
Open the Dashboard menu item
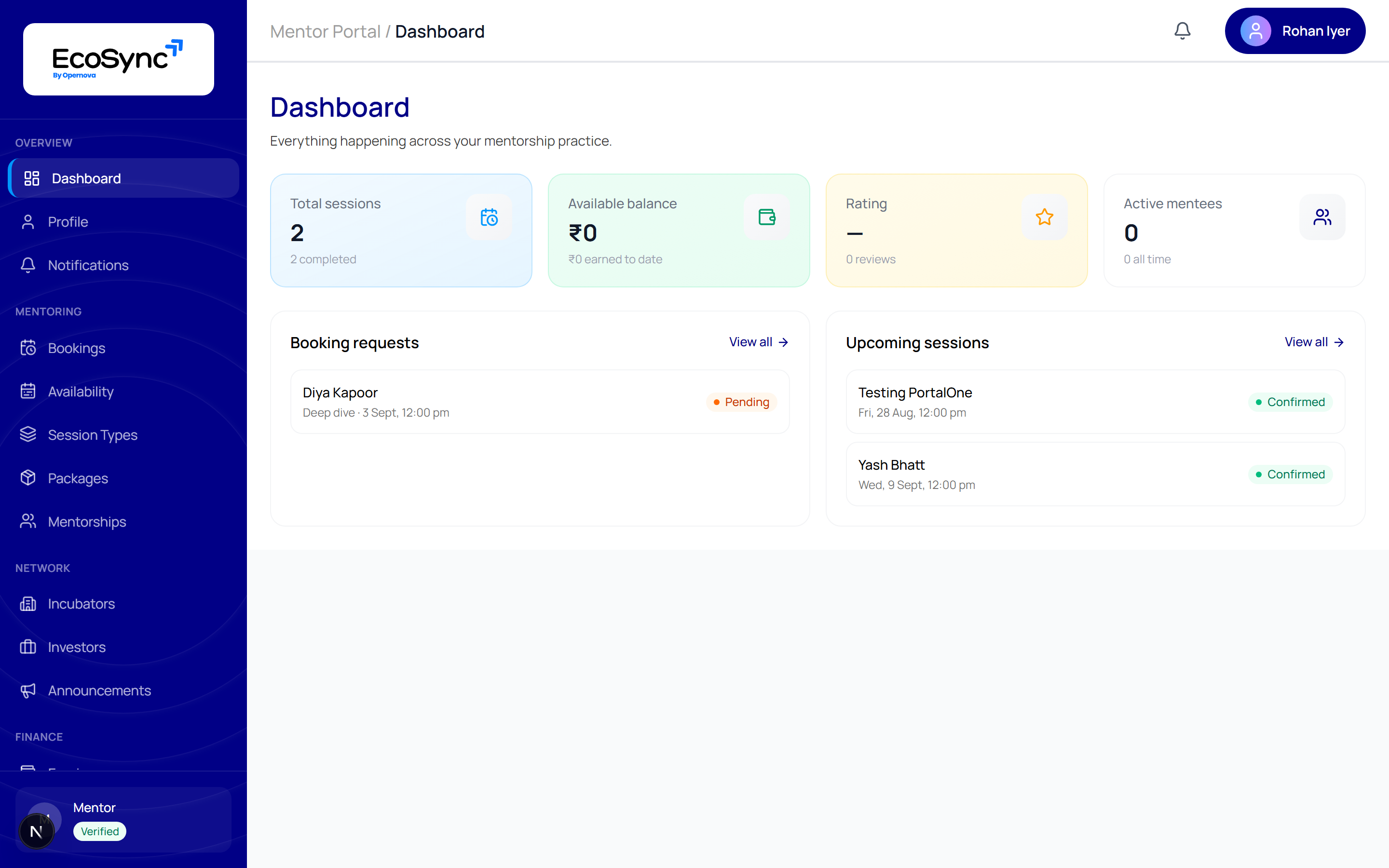(123, 178)
